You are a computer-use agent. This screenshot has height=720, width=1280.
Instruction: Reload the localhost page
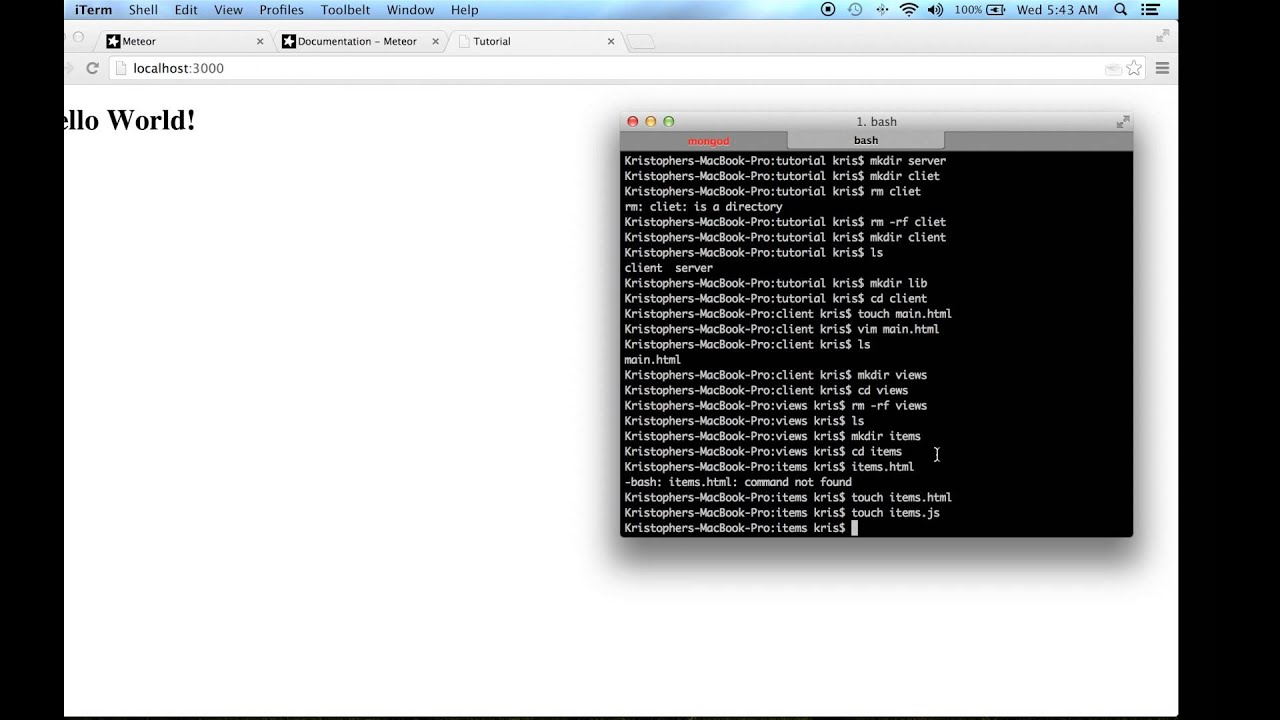tap(92, 68)
